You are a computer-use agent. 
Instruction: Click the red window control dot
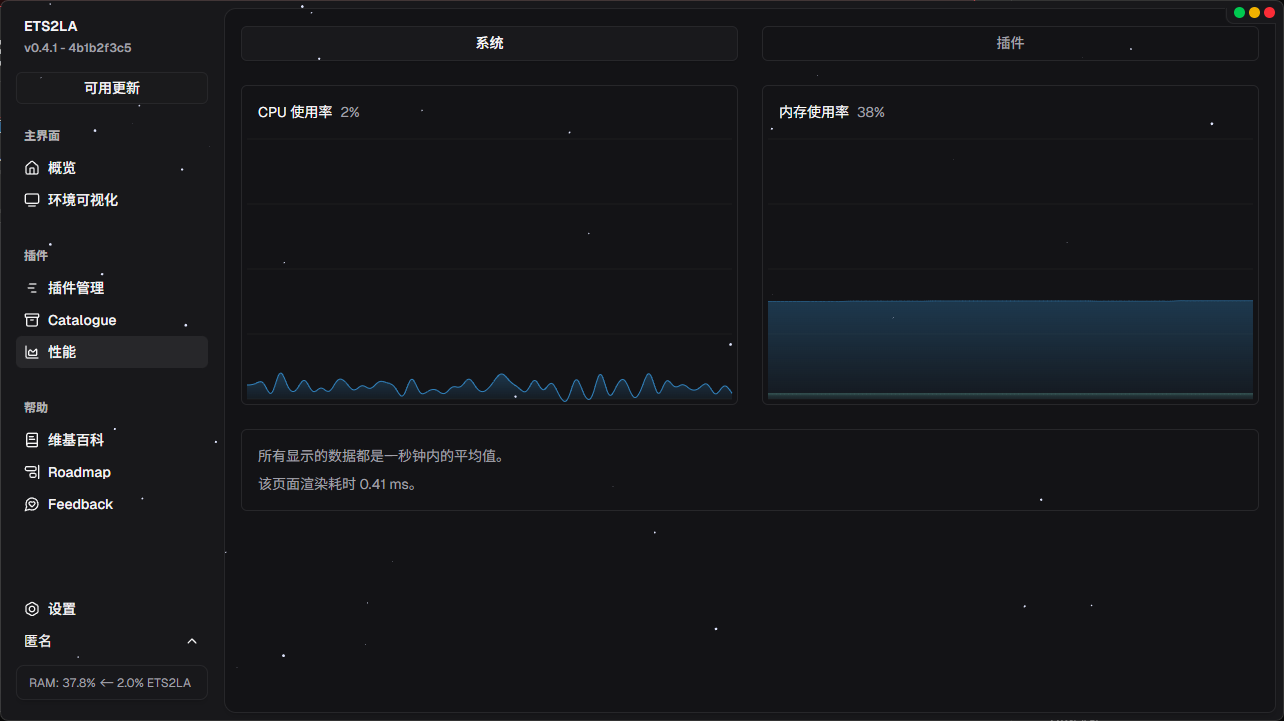[x=1268, y=13]
